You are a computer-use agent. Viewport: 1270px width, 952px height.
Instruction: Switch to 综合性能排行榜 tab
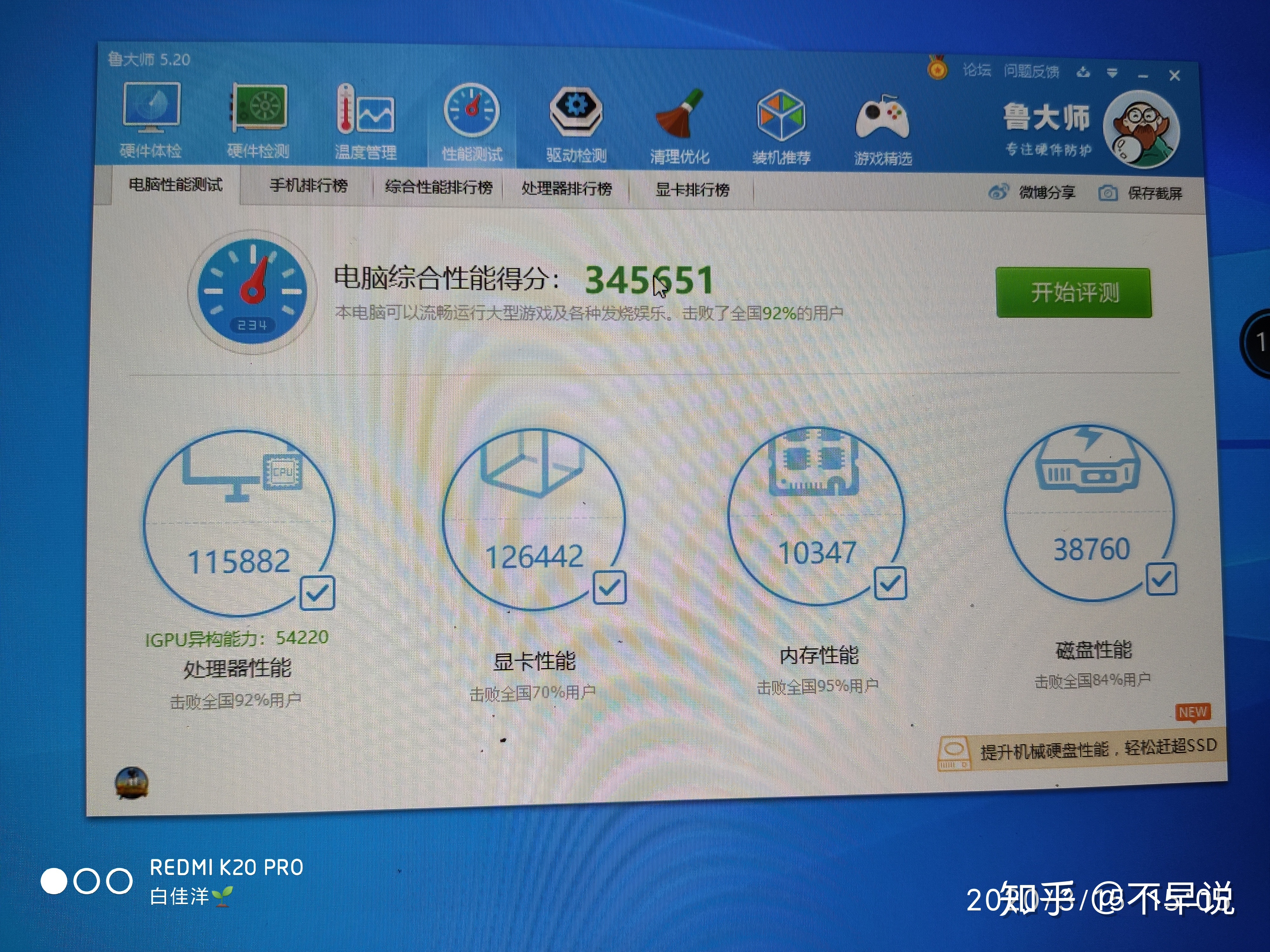439,187
